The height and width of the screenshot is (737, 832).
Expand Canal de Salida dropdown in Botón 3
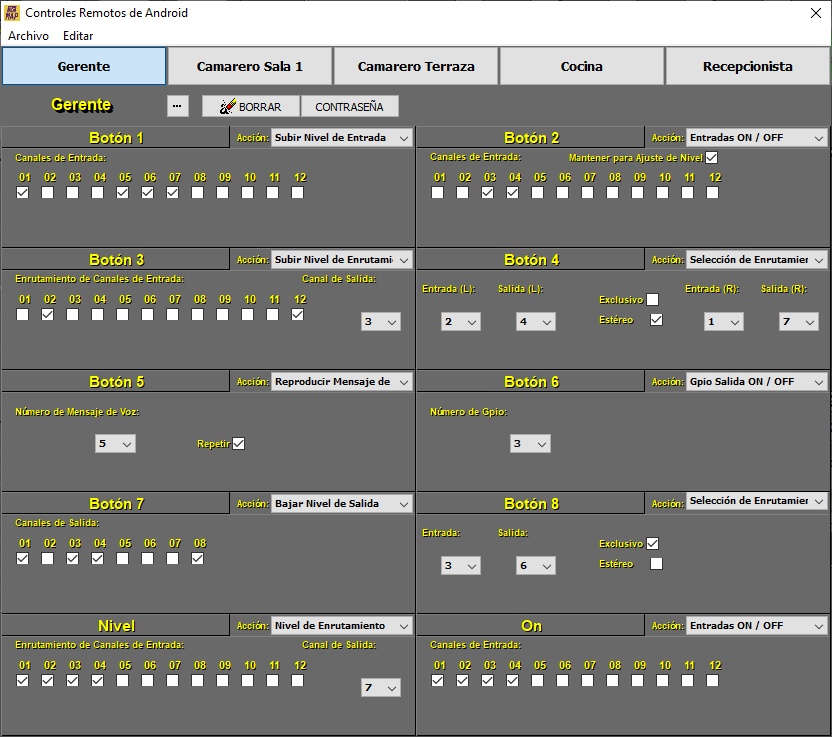(380, 321)
